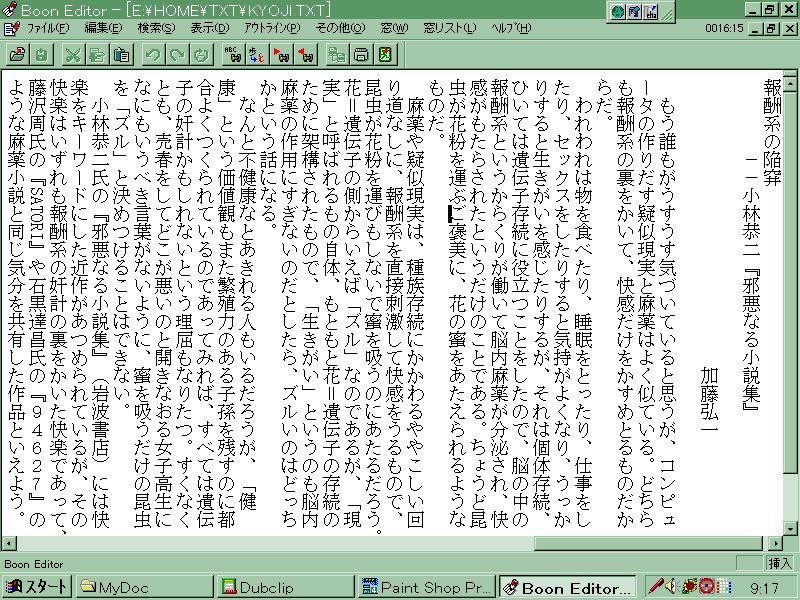Click the vertical scrollbar up arrow
The image size is (800, 600).
point(790,82)
